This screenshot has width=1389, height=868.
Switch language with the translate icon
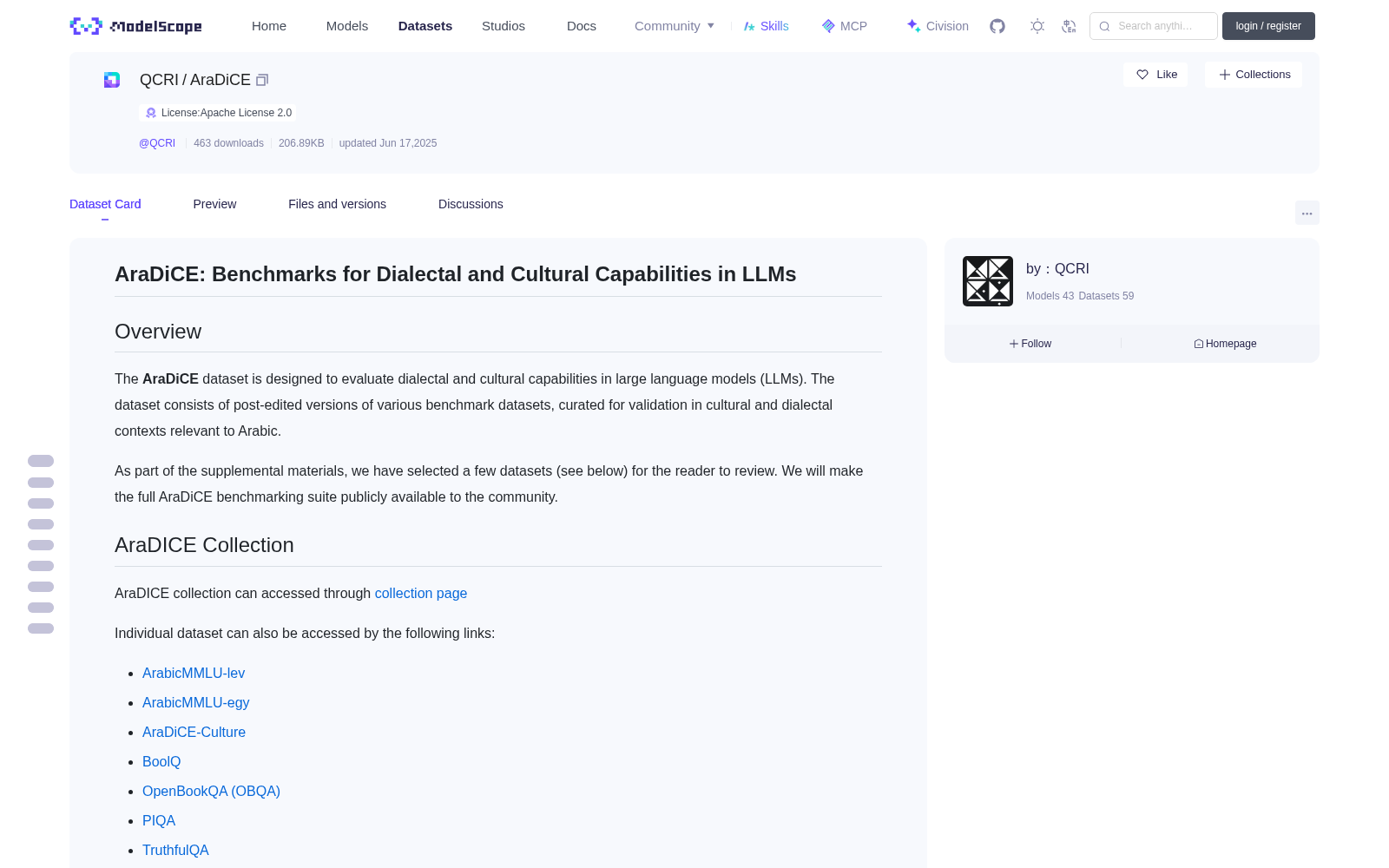click(x=1069, y=26)
